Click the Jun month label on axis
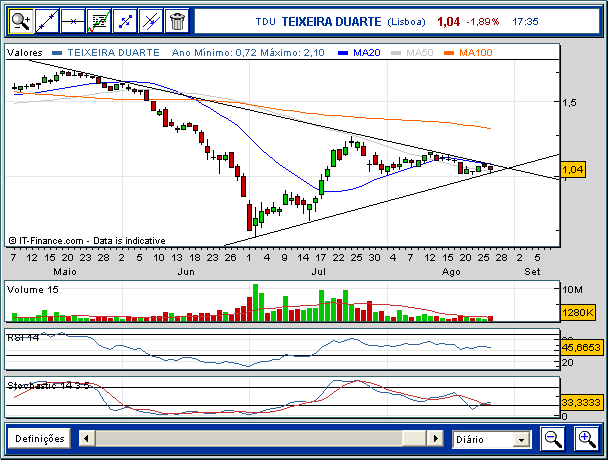The image size is (610, 461). (186, 272)
